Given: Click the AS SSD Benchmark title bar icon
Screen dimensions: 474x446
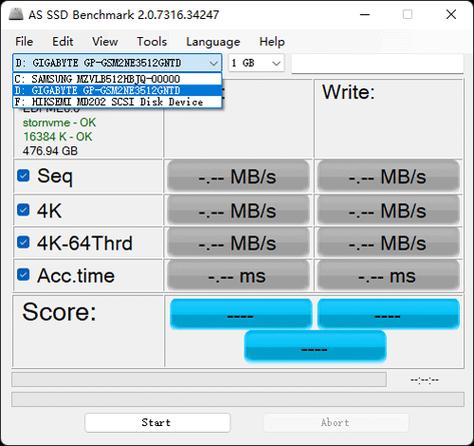Looking at the screenshot, I should (16, 14).
